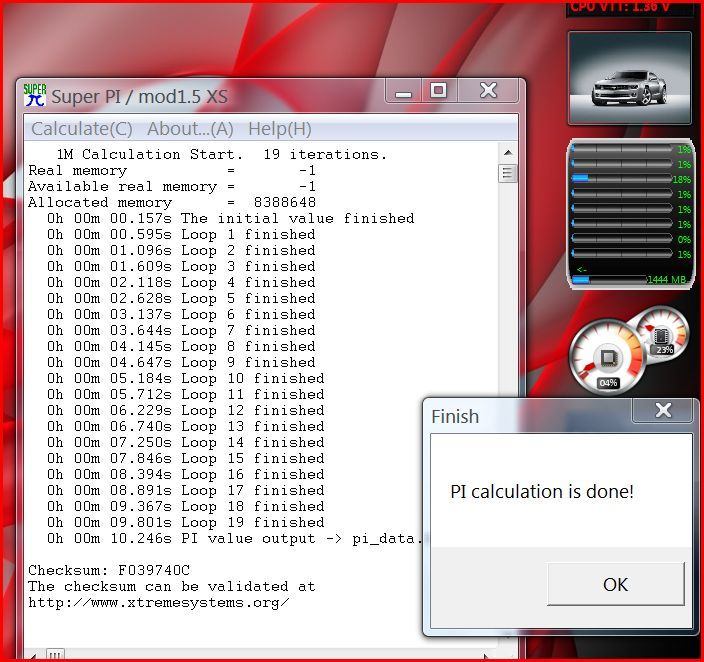704x662 pixels.
Task: Click the 'Loop 10 finished' line
Action: point(185,379)
